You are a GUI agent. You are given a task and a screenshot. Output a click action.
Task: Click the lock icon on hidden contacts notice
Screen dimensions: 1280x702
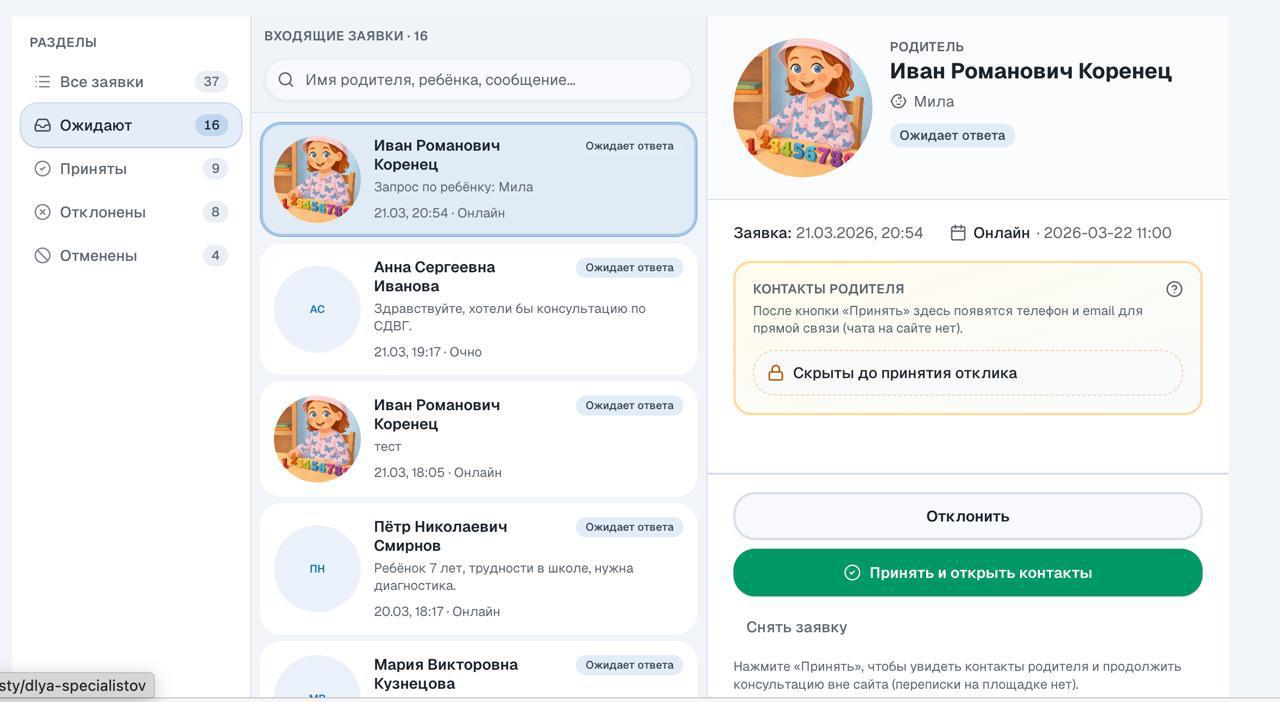point(777,372)
